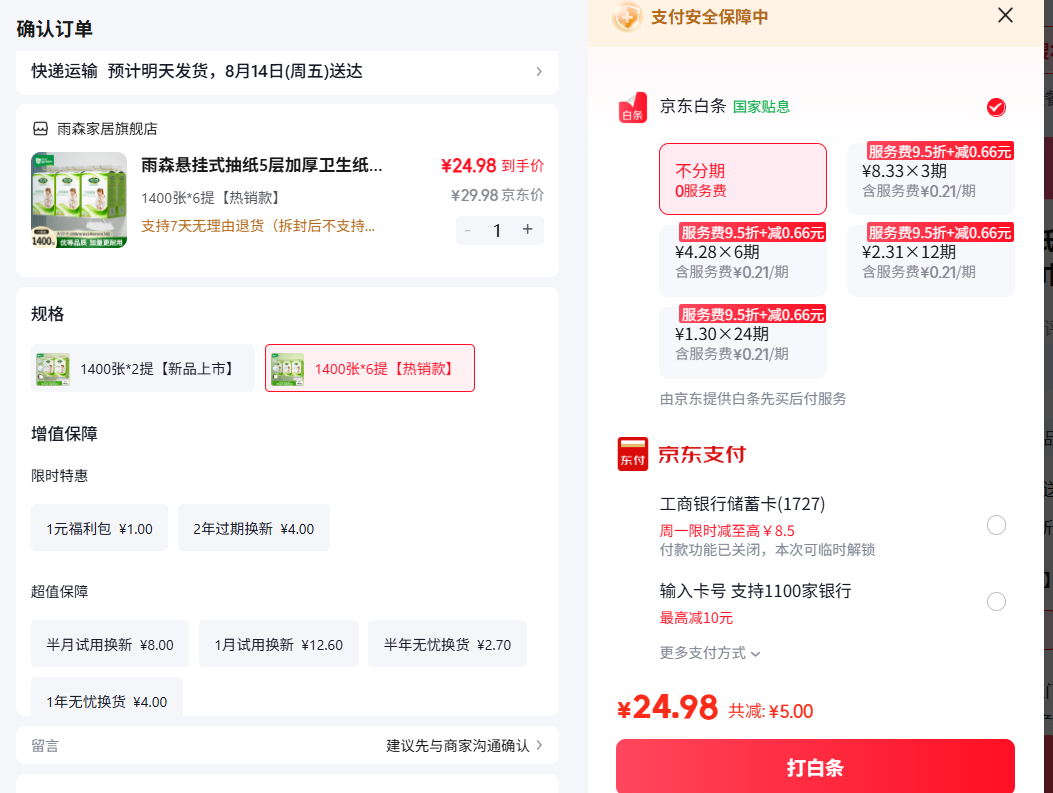Click the 由京东提供白条先买后付服务 notice
This screenshot has height=793, width=1053.
(753, 399)
